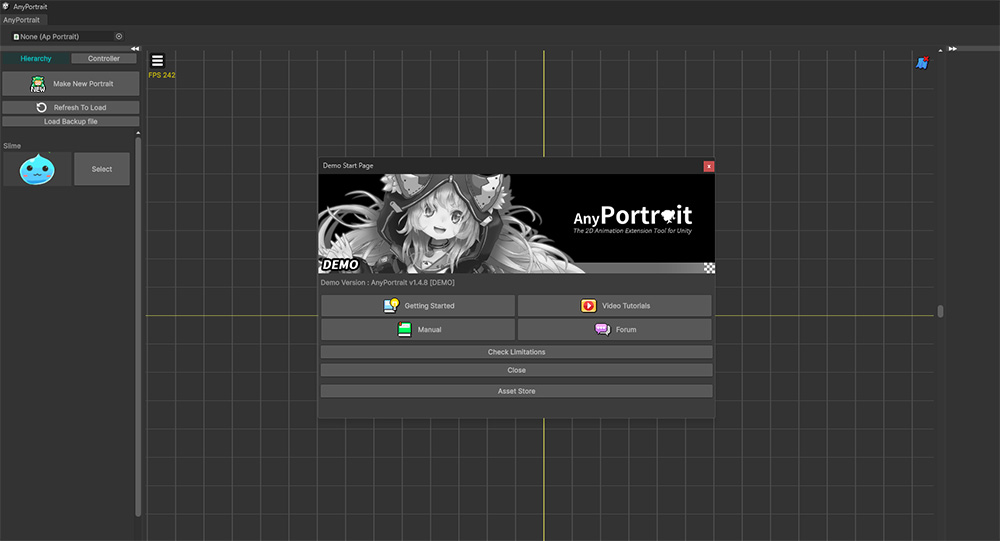Open the Forum
1000x541 pixels.
(x=615, y=329)
